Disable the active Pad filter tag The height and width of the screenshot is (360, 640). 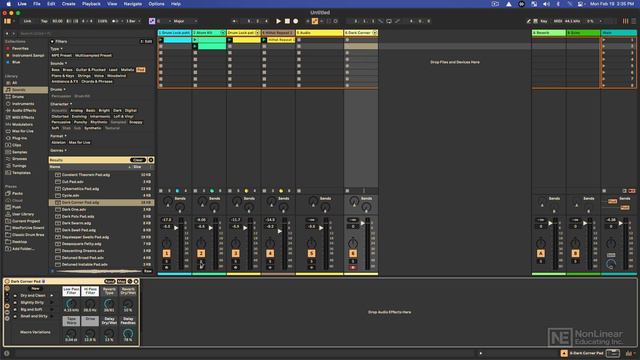[x=141, y=70]
